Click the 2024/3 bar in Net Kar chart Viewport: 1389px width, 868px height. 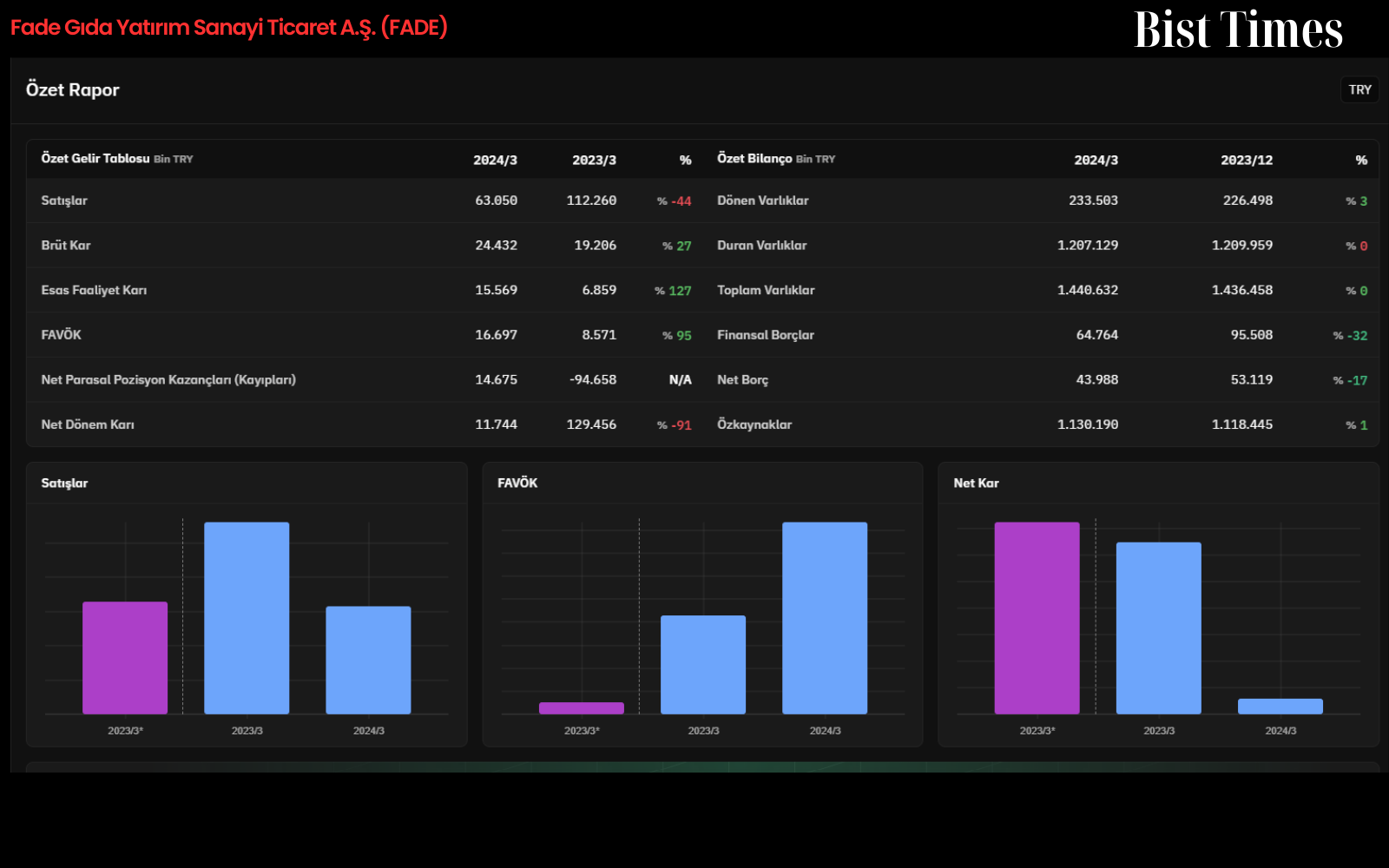[x=1280, y=707]
